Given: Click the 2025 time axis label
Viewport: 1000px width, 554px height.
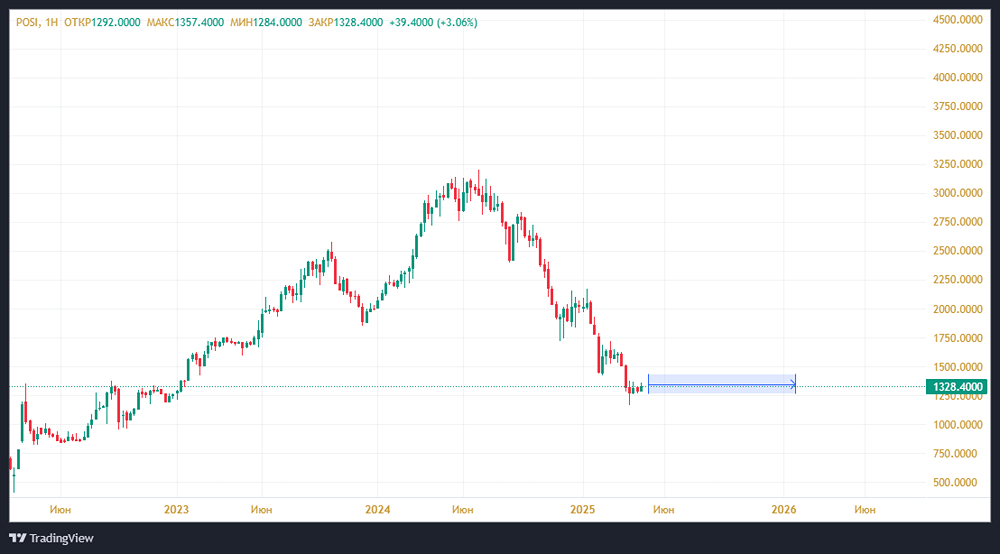Looking at the screenshot, I should tap(582, 509).
